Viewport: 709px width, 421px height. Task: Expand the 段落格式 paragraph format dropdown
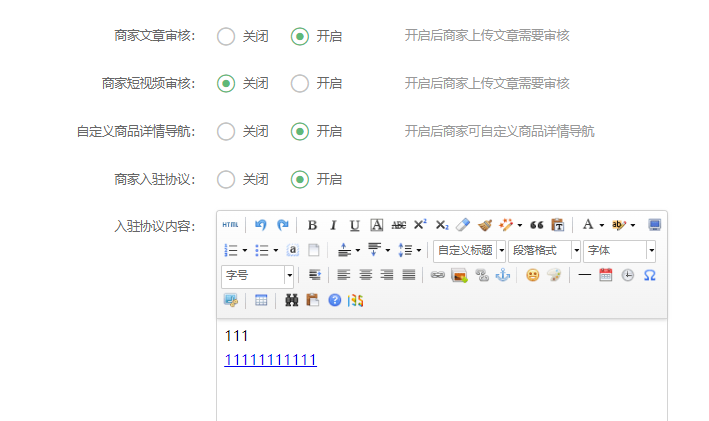(x=545, y=250)
